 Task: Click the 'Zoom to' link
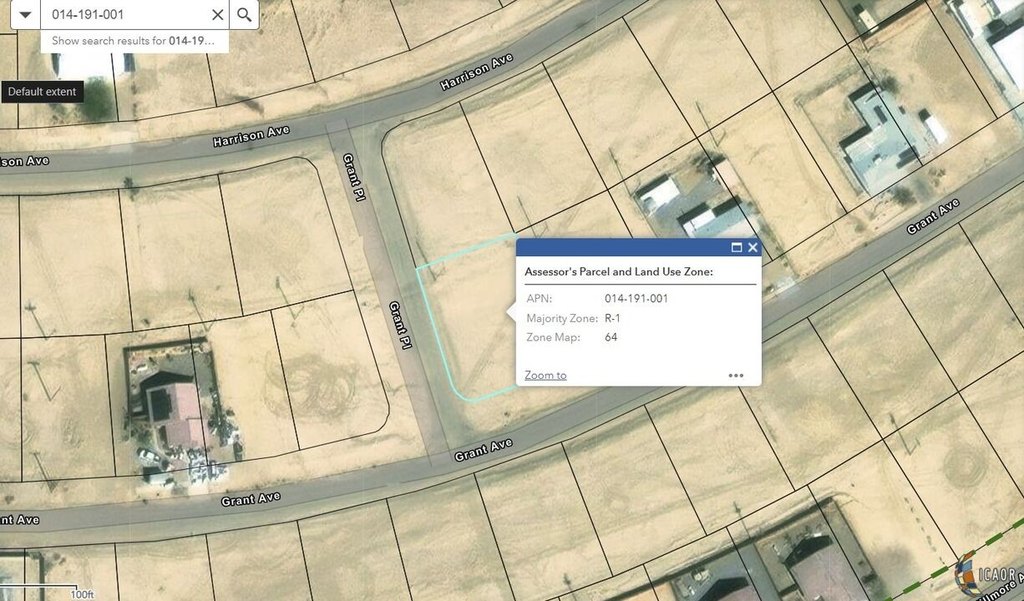point(545,375)
